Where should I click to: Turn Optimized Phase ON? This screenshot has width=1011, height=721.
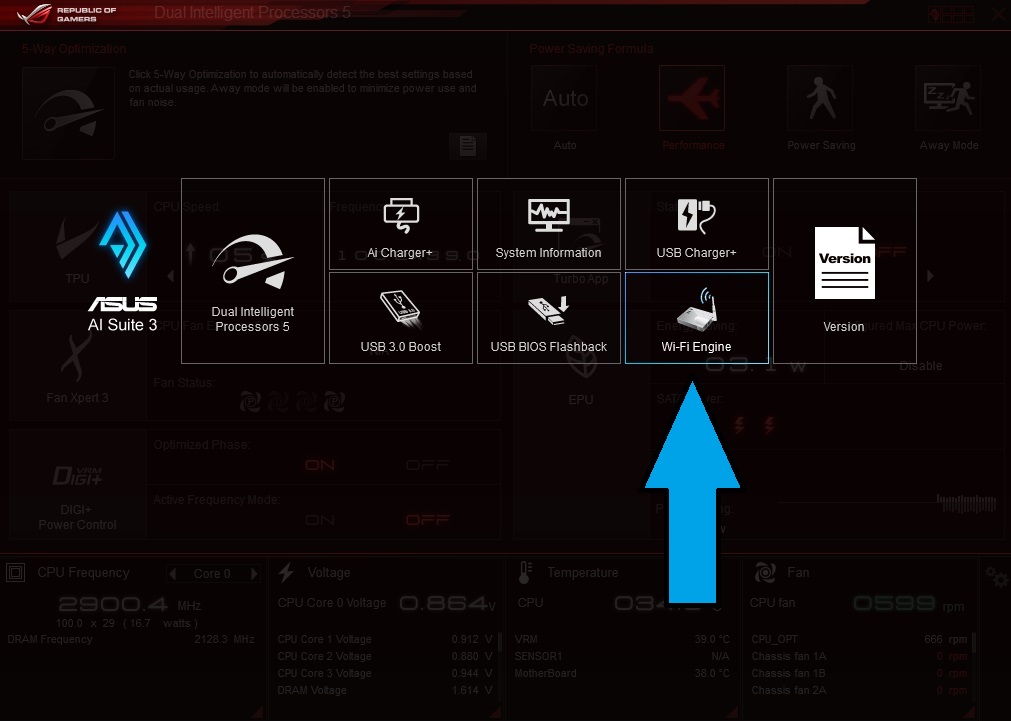pos(320,465)
